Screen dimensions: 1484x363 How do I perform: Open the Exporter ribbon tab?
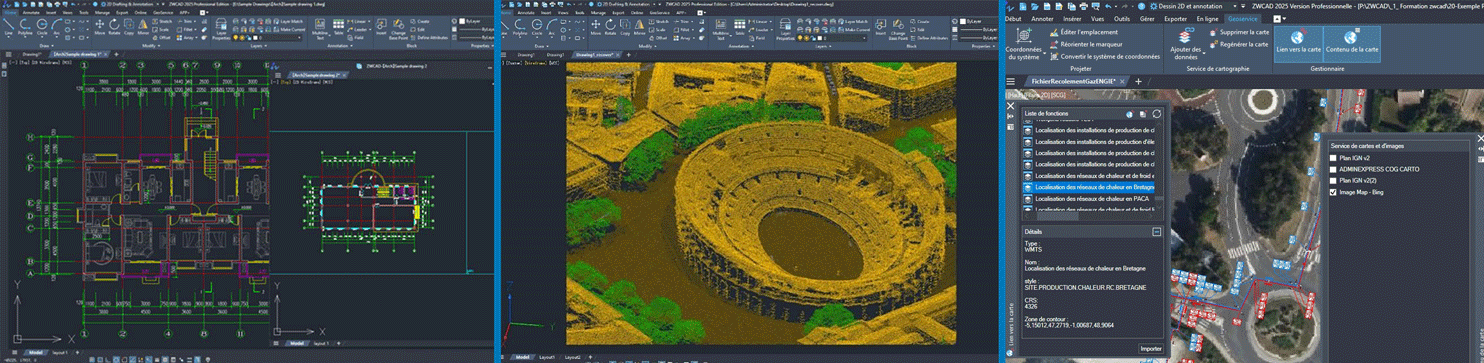1176,18
